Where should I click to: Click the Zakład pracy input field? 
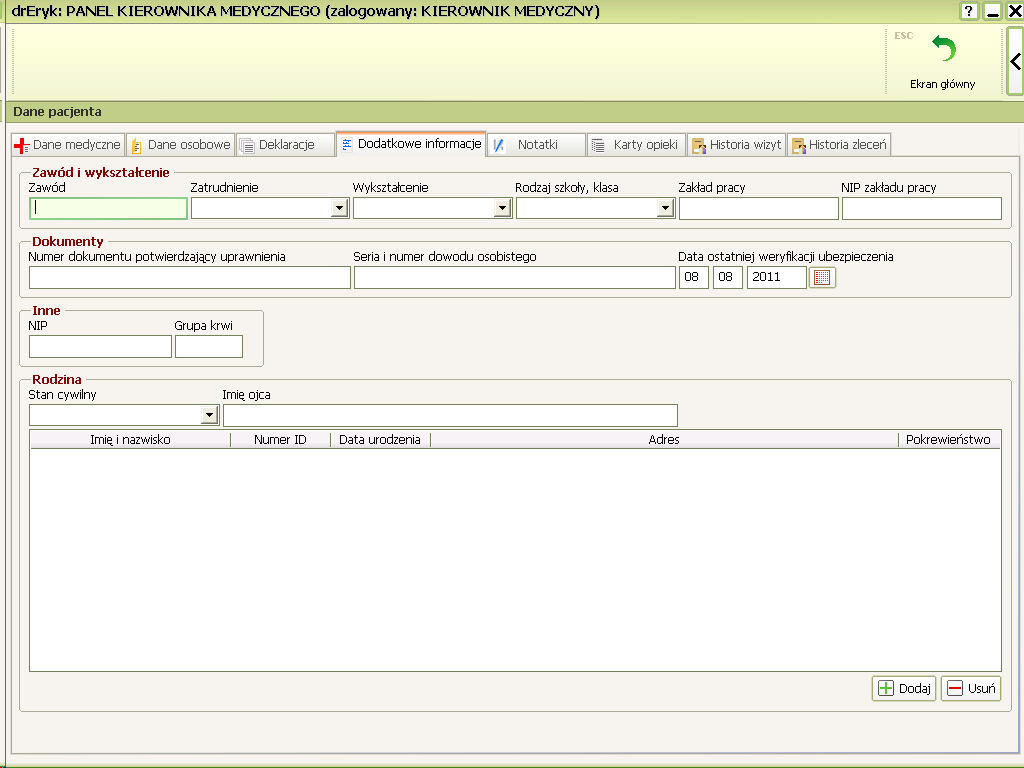pos(759,208)
